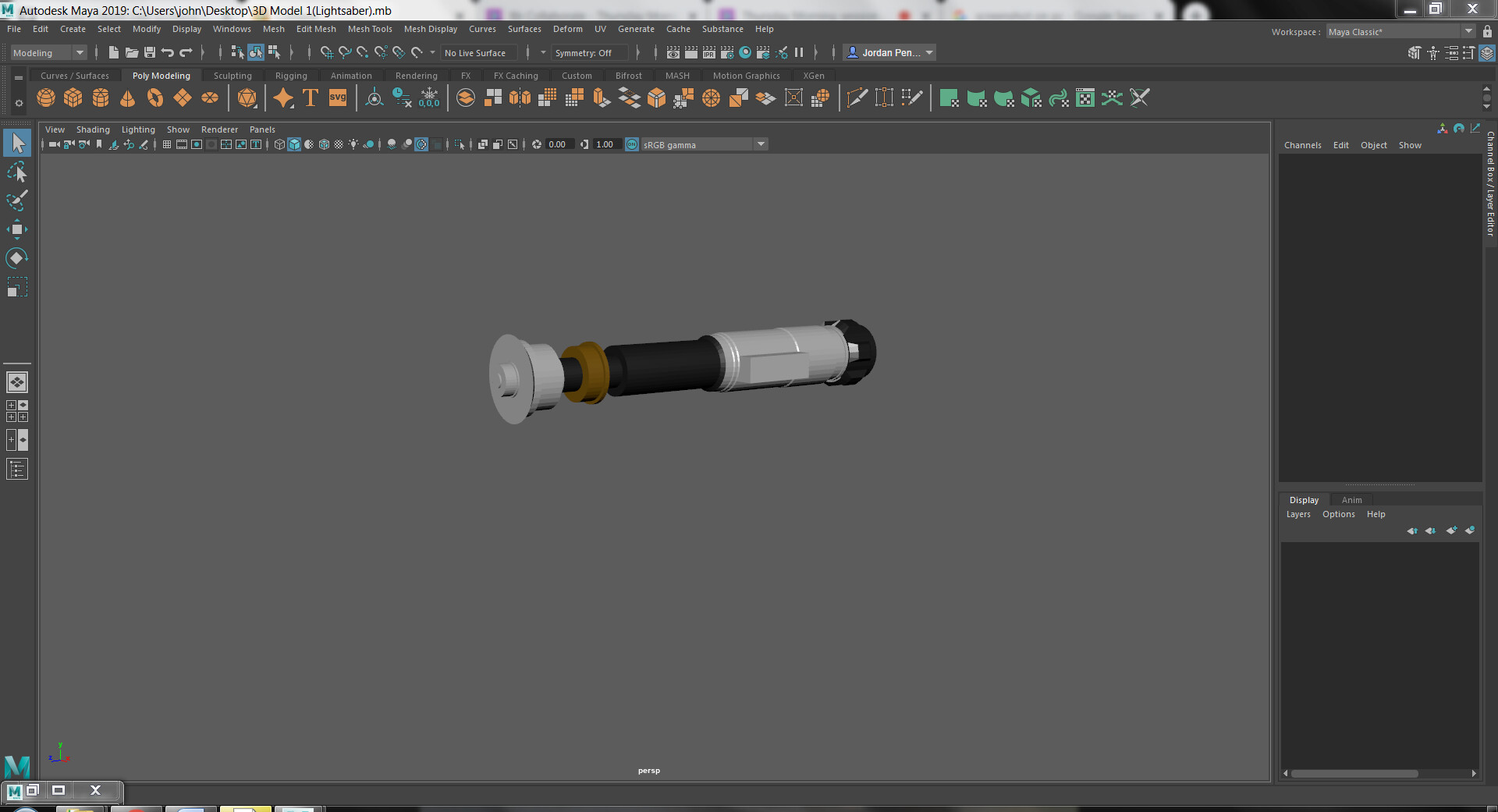Toggle wireframe-on-shaded display in the viewport
1498x812 pixels.
tap(325, 144)
